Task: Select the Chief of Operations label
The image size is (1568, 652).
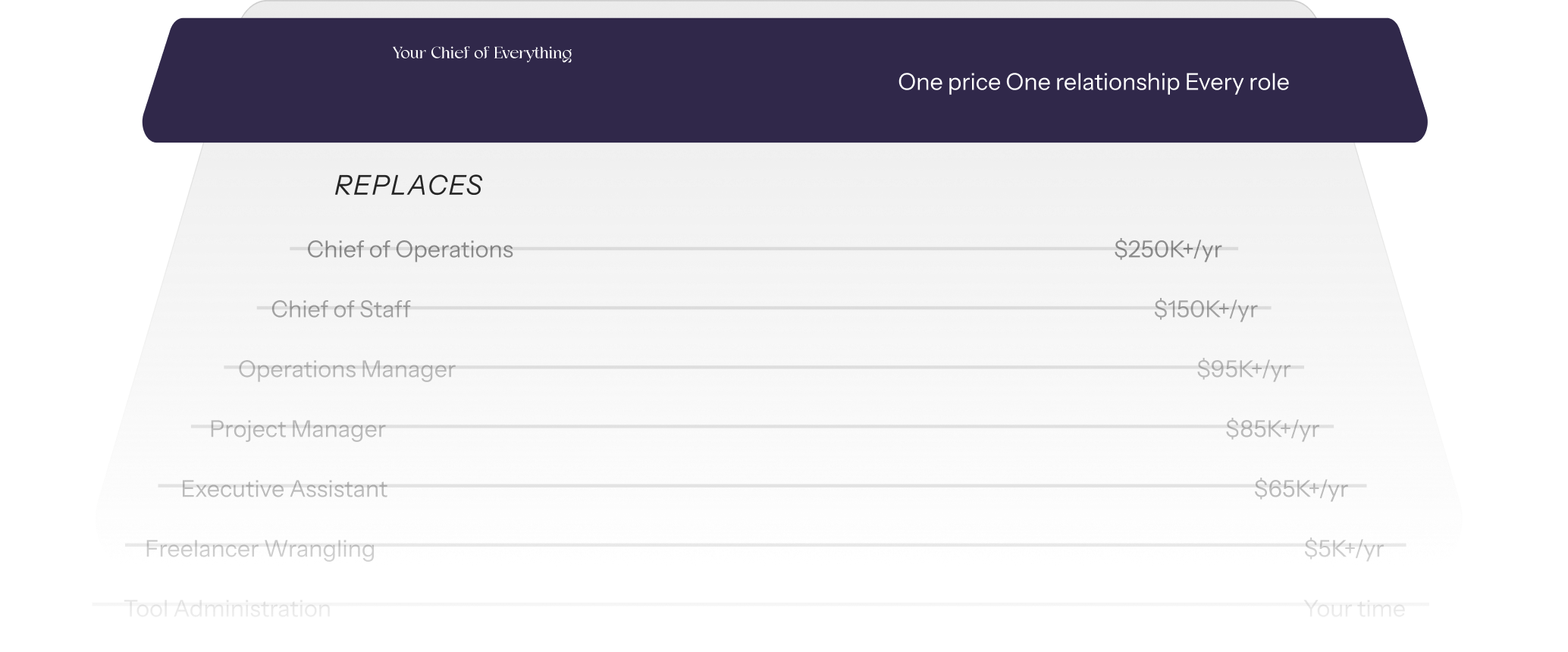Action: pos(409,249)
